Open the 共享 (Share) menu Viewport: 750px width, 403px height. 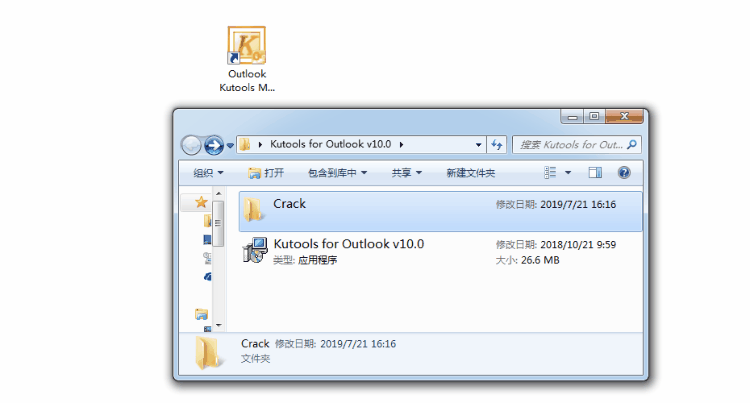[407, 173]
